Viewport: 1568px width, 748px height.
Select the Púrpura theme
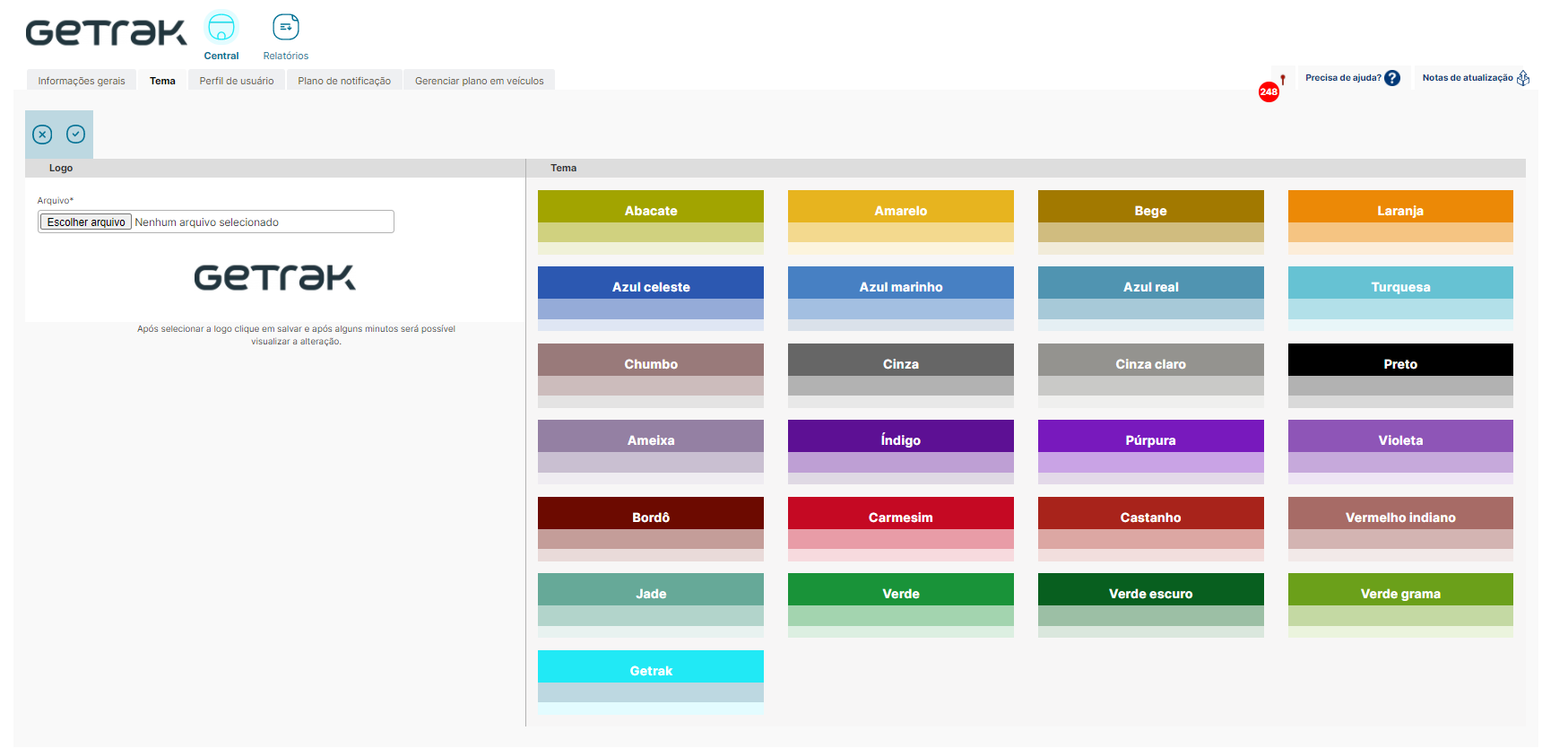coord(1151,452)
